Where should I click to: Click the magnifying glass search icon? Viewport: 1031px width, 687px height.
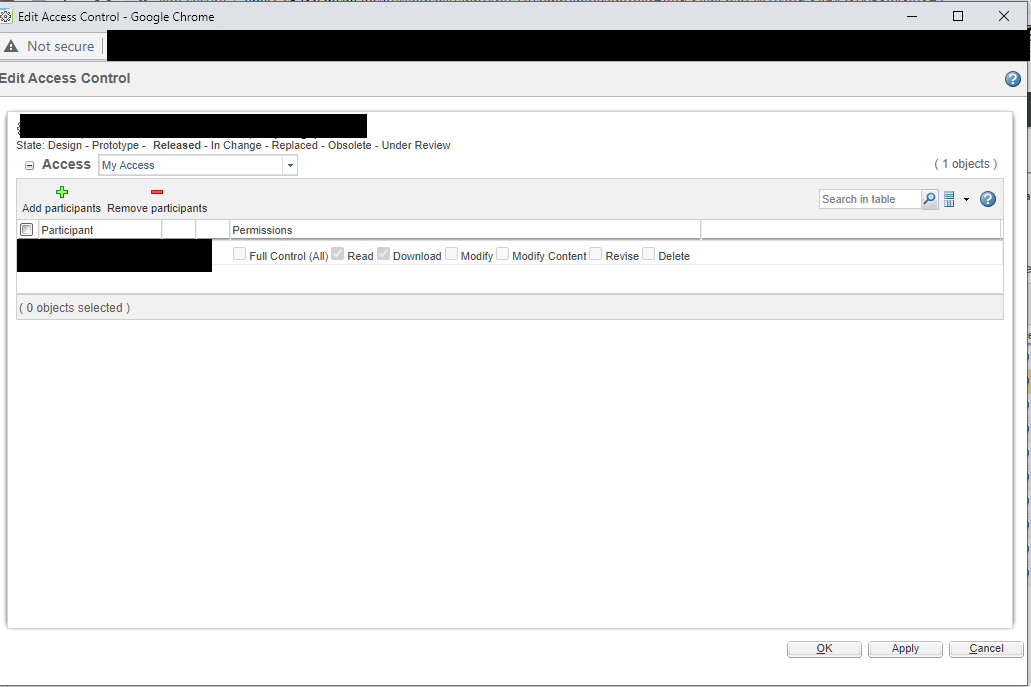(929, 199)
